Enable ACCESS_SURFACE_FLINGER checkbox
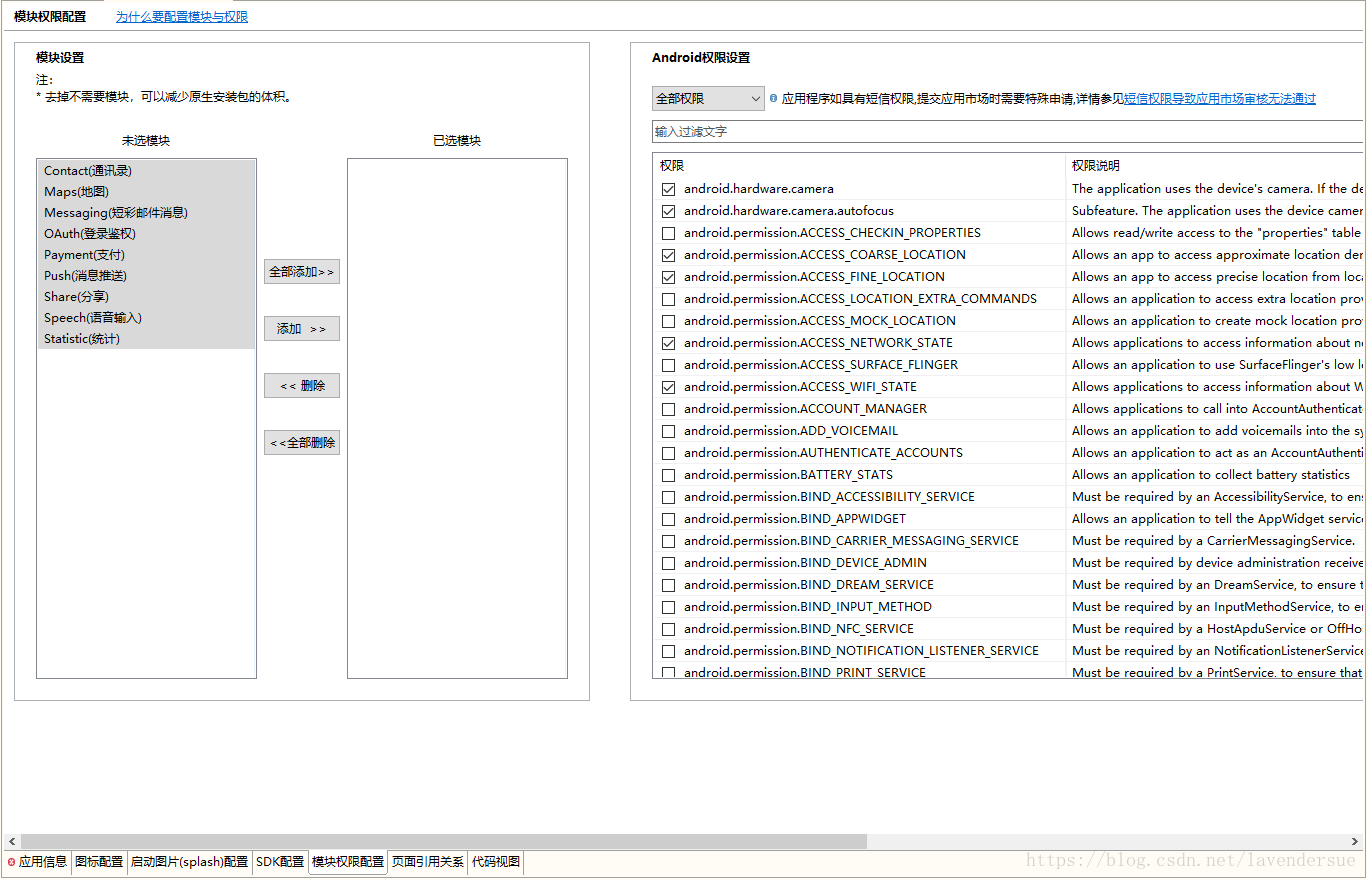This screenshot has width=1367, height=880. pos(668,365)
